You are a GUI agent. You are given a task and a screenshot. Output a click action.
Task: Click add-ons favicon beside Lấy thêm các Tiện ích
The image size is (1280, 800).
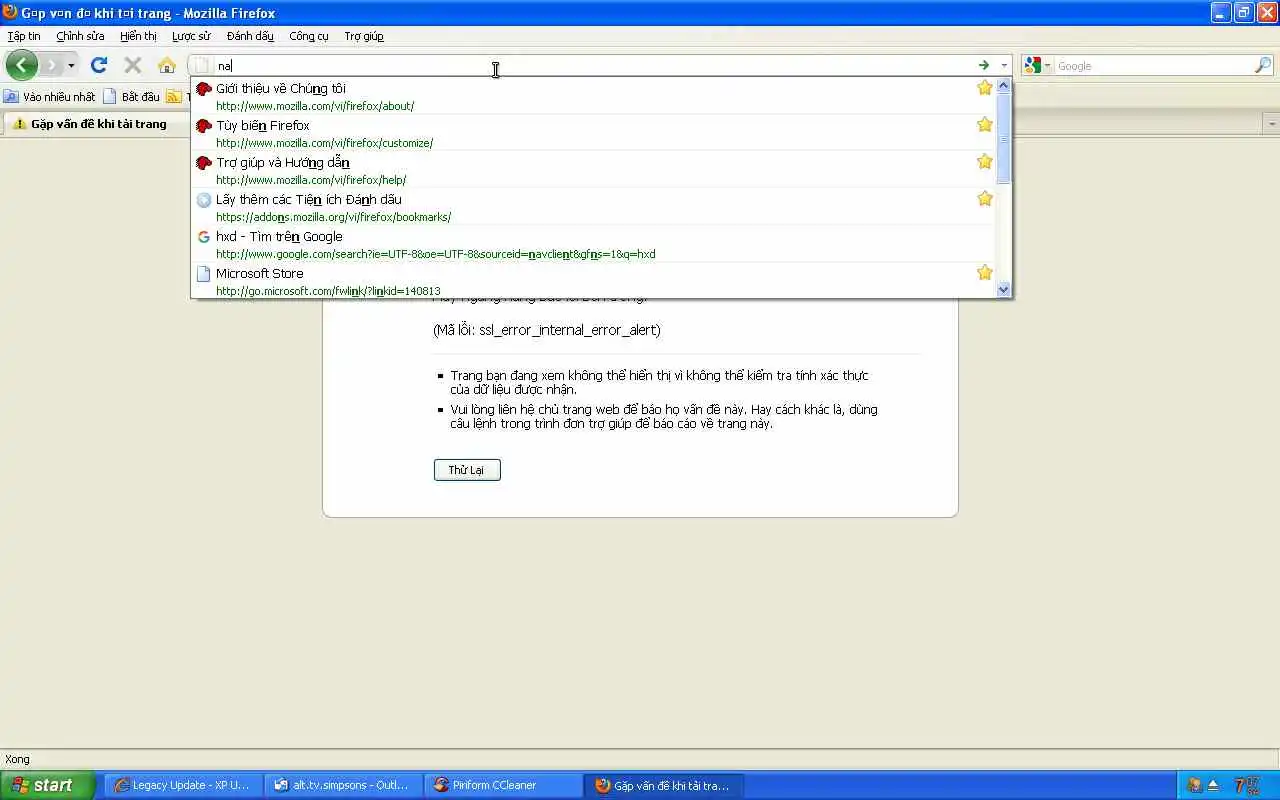click(x=204, y=200)
